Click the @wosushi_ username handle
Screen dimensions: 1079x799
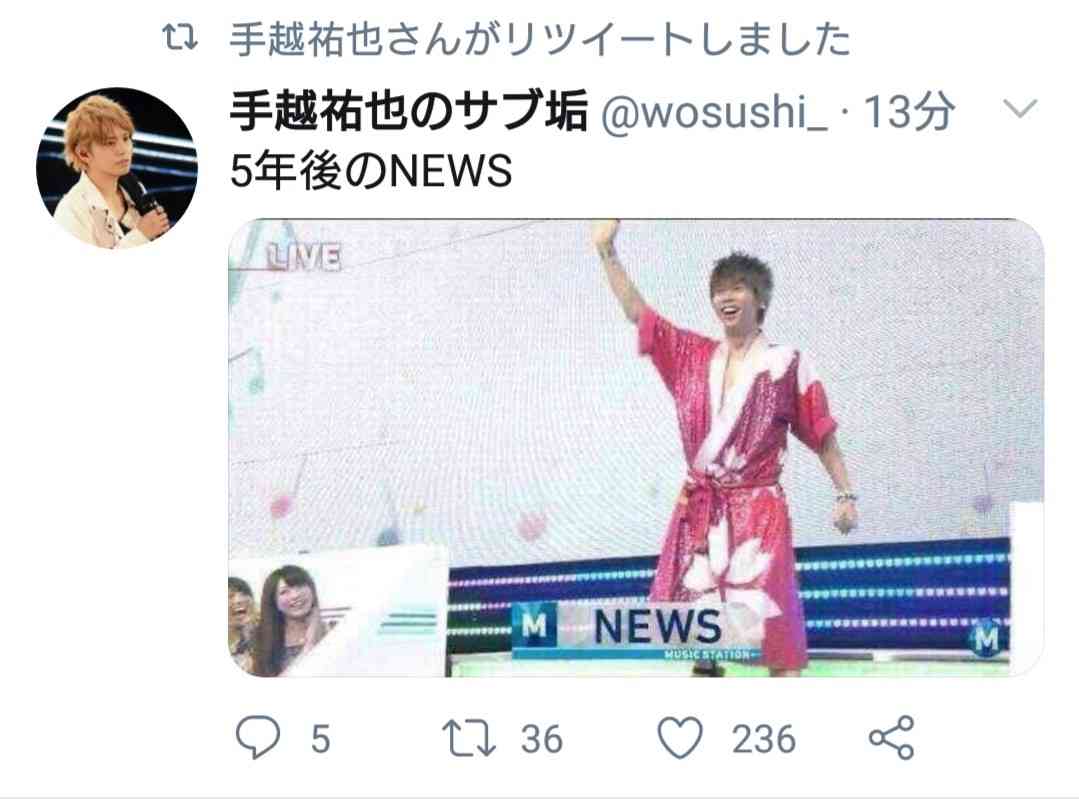[714, 111]
